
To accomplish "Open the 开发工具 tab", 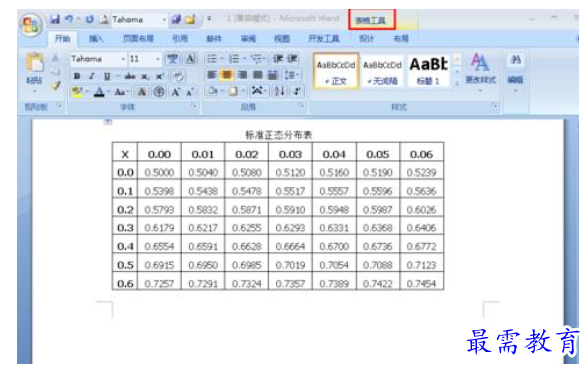I will pyautogui.click(x=324, y=38).
